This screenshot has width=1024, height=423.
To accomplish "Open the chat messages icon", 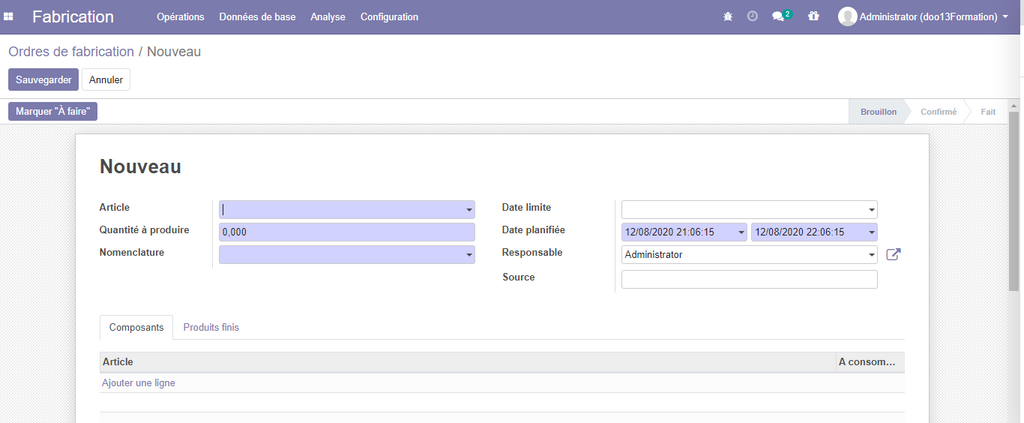I will click(x=779, y=17).
